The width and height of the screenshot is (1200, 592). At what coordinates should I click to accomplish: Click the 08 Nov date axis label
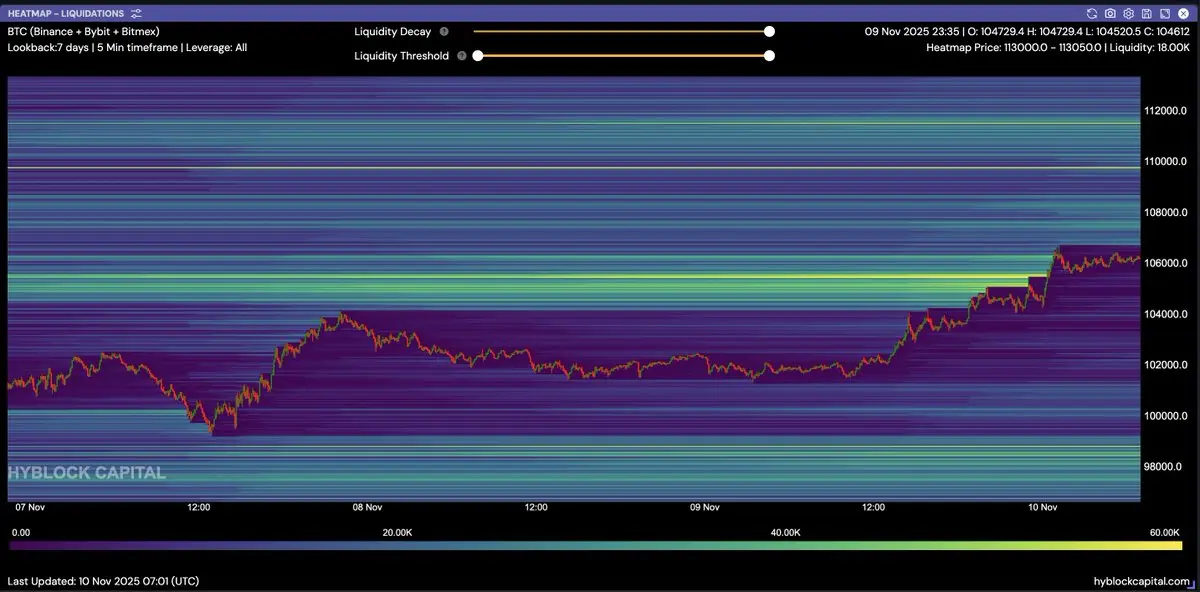(x=366, y=508)
